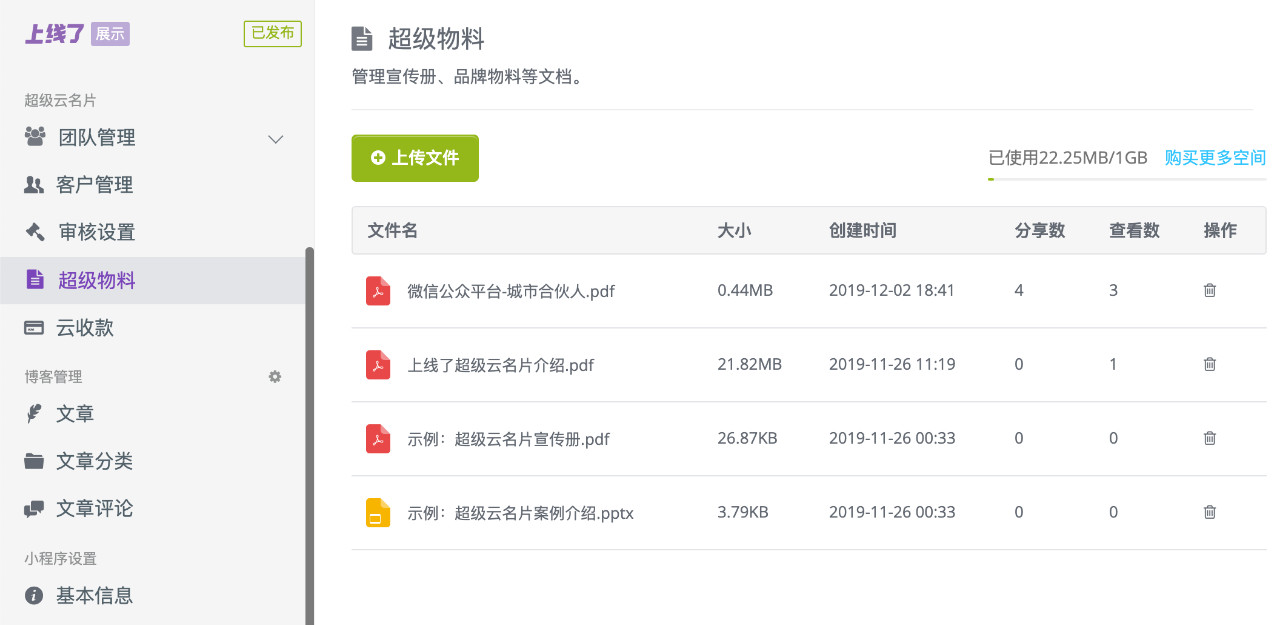Image resolution: width=1280 pixels, height=625 pixels.
Task: Click 购买更多空间 link
Action: coord(1215,158)
